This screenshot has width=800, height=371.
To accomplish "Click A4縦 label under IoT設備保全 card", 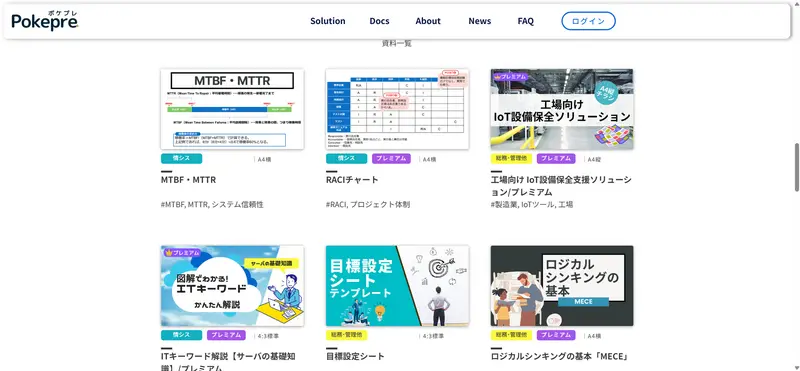I will click(594, 159).
